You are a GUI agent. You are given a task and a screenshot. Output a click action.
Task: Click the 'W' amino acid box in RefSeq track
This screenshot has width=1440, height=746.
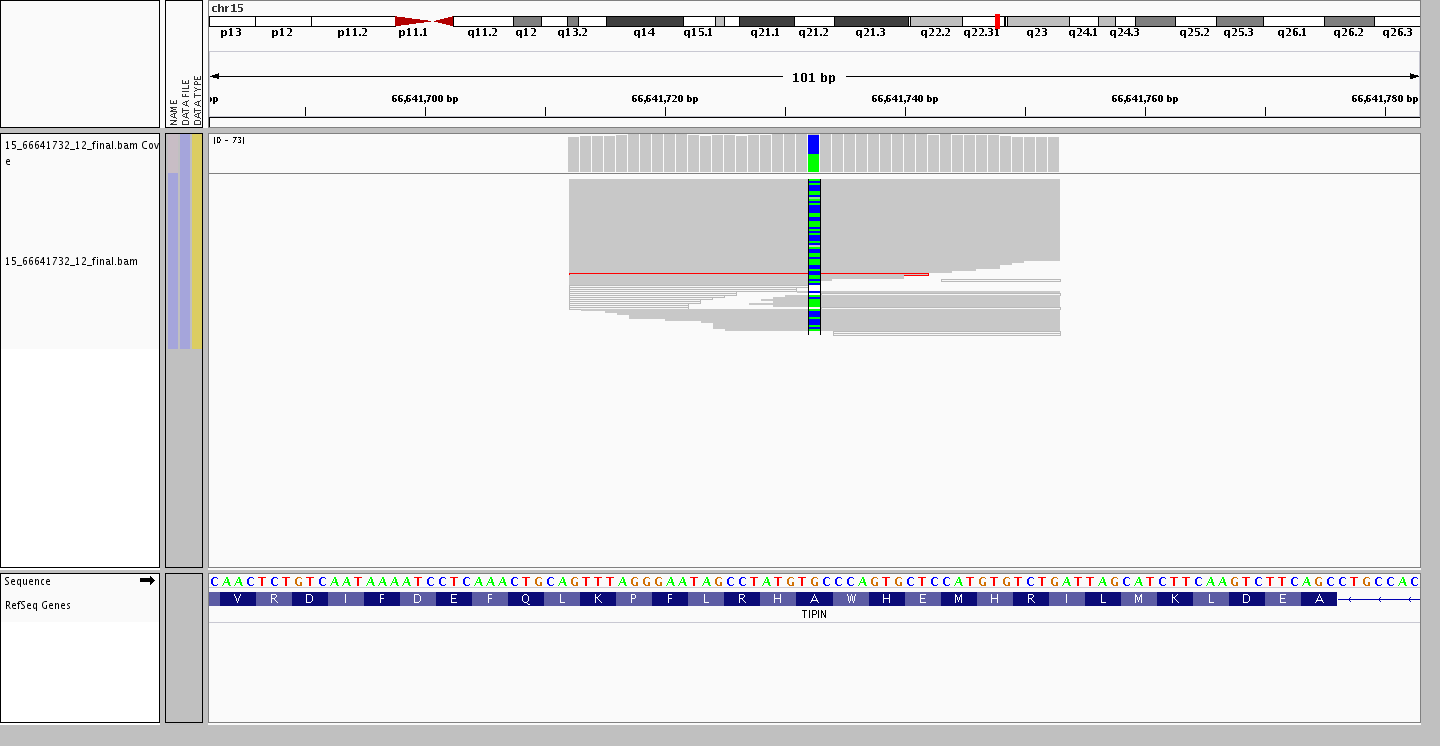click(x=851, y=599)
